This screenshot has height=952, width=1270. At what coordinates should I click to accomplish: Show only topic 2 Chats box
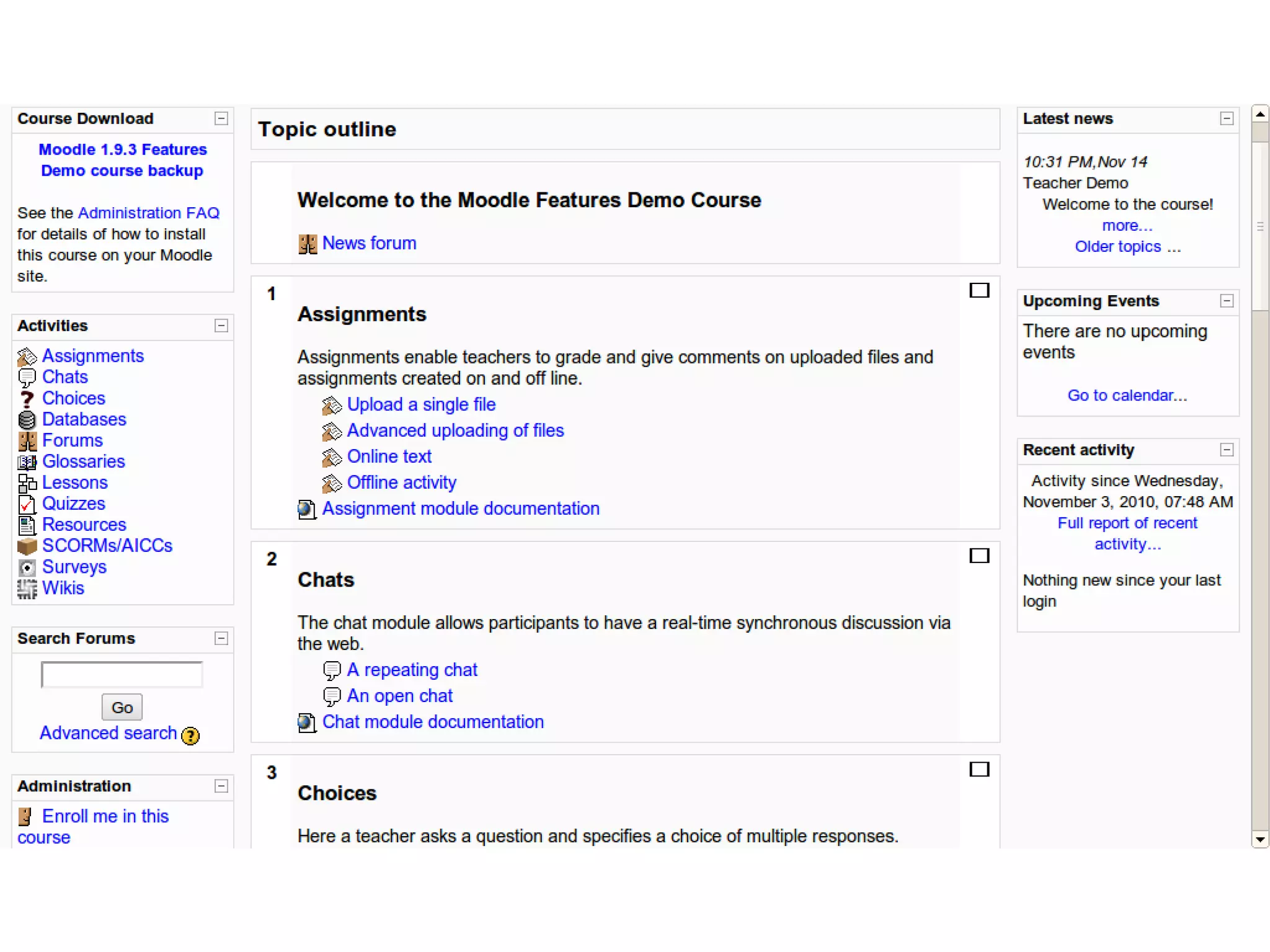pos(979,556)
